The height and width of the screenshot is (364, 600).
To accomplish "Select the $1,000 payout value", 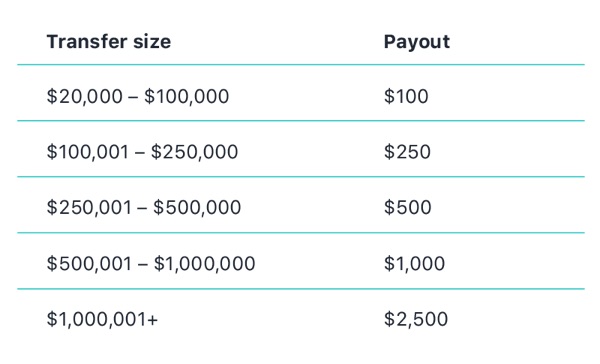I will point(414,264).
